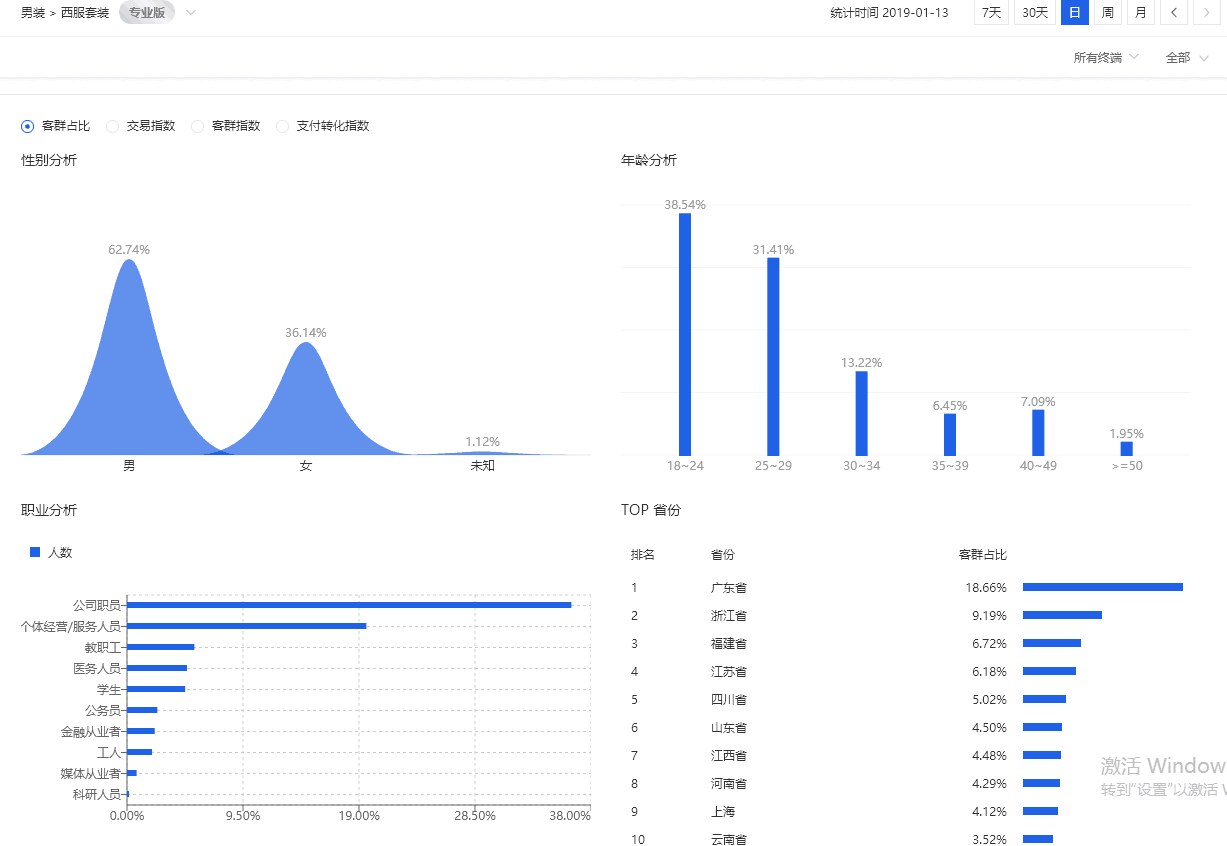Switch to the 30天 time range

[1034, 13]
